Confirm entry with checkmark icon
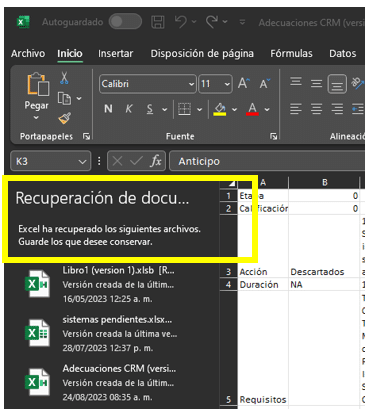This screenshot has height=414, width=374. [136, 161]
